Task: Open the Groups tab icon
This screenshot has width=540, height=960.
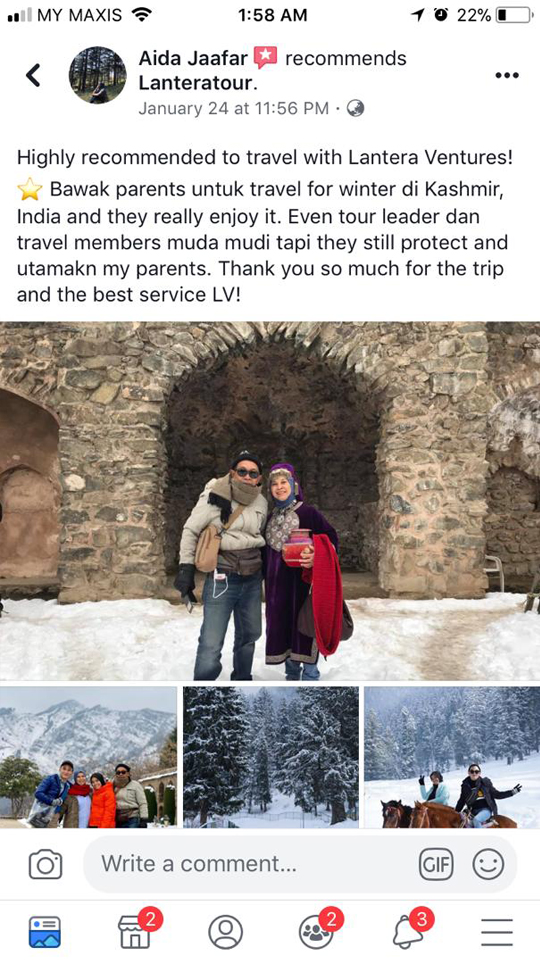Action: coord(317,931)
